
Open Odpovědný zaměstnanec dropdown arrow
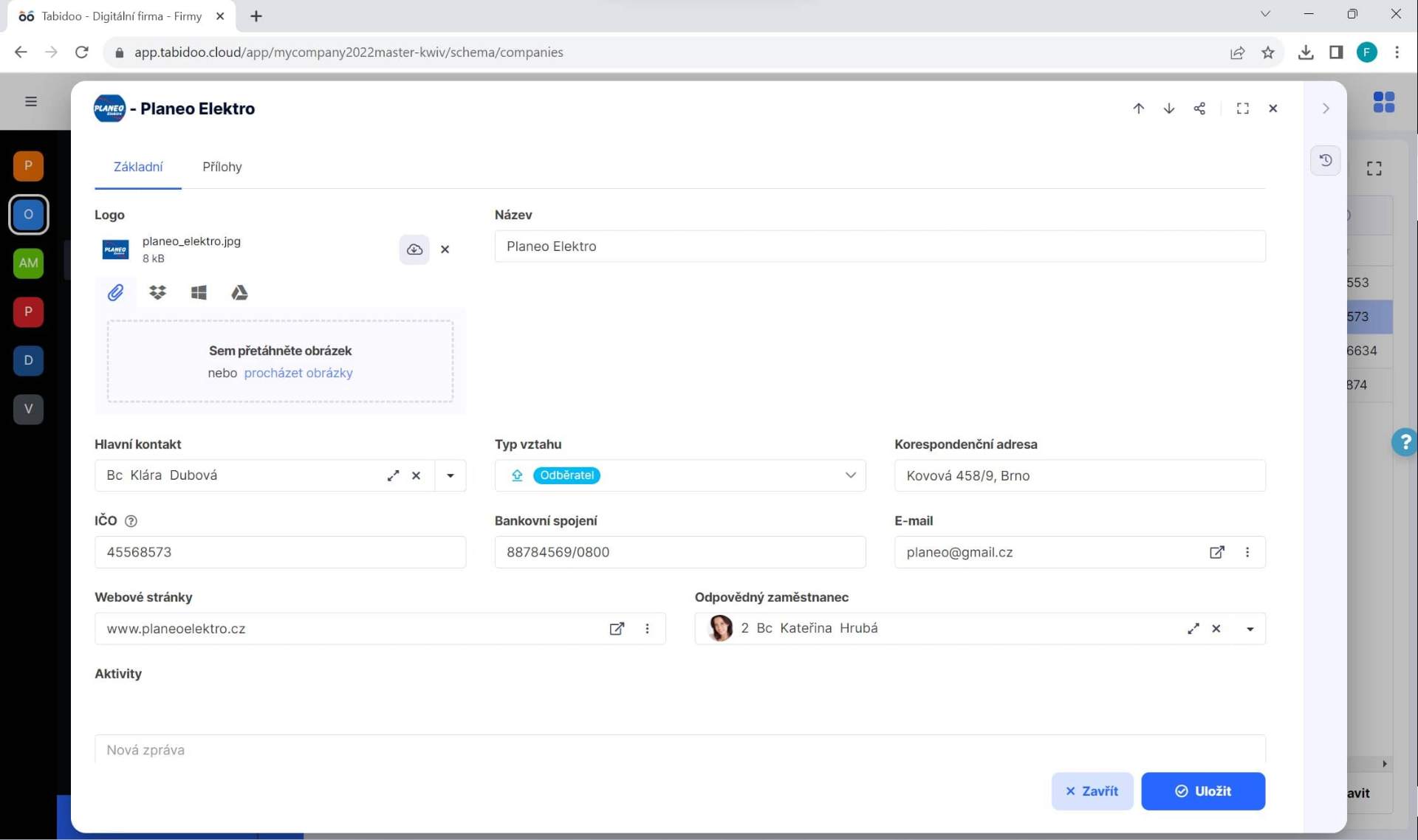[x=1250, y=628]
